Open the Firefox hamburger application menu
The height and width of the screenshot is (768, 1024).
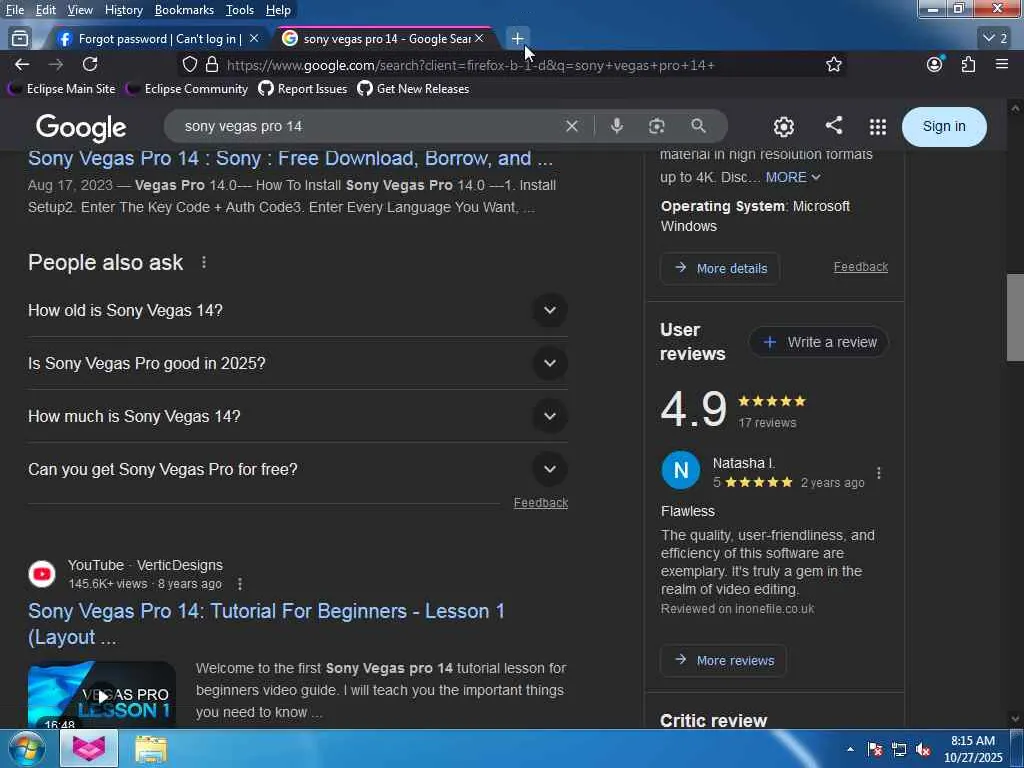[x=1002, y=64]
